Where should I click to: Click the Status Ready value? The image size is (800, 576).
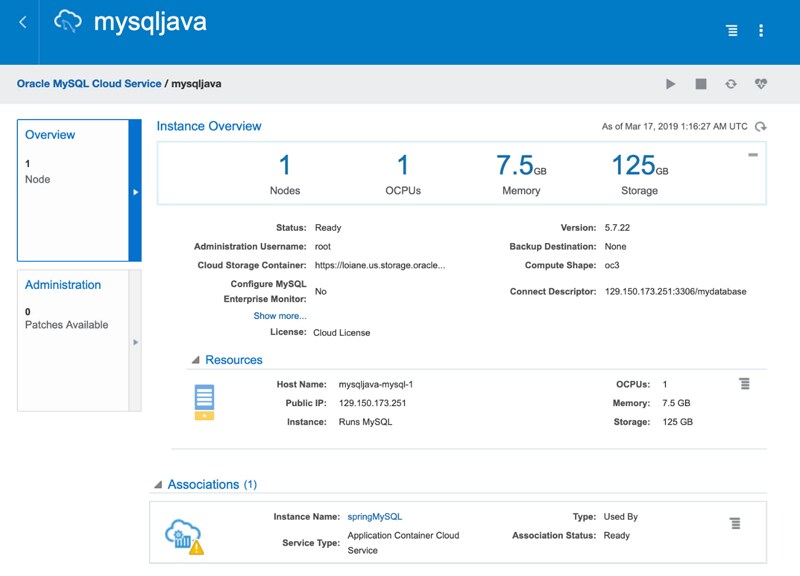[328, 228]
